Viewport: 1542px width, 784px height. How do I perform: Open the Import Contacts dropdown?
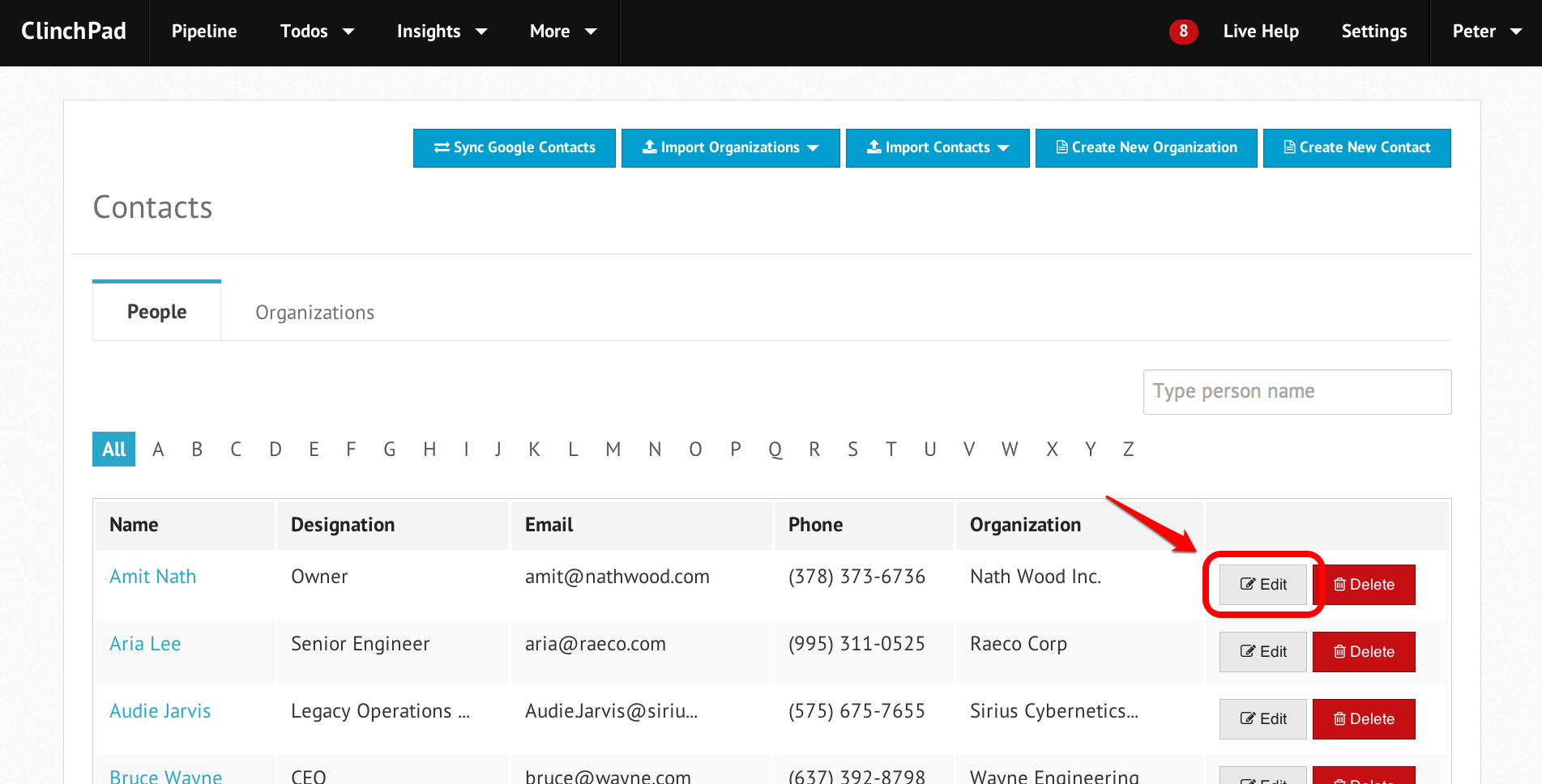(x=938, y=148)
